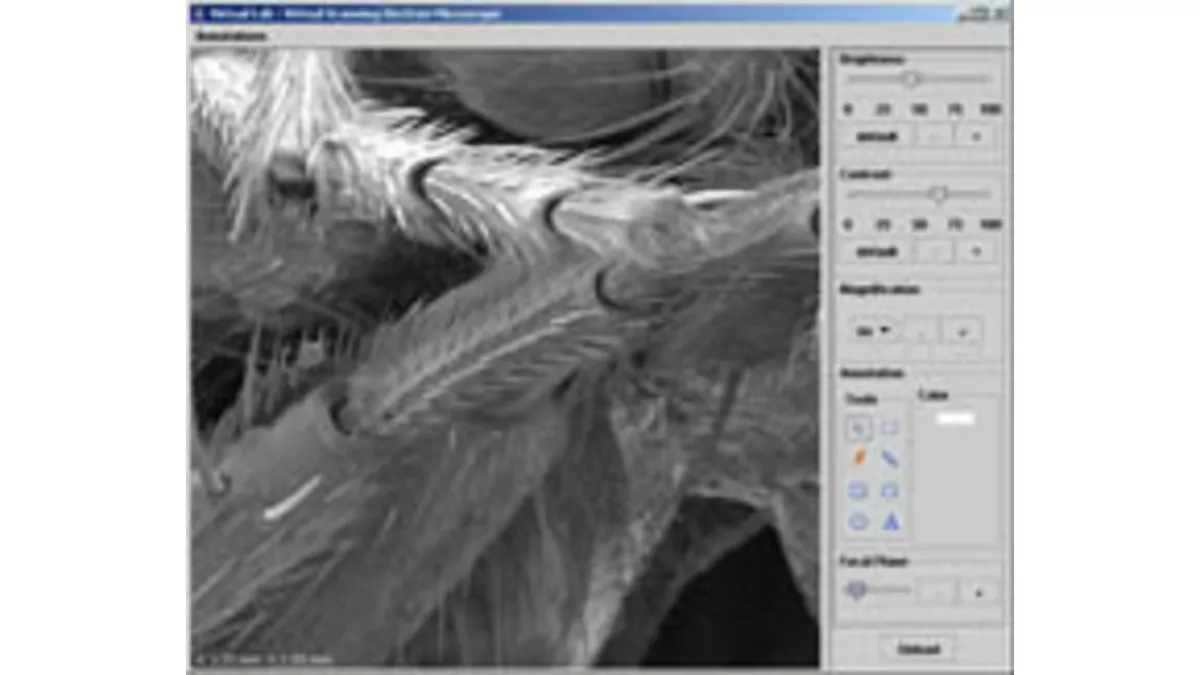Viewport: 1200px width, 675px height.
Task: Select the arrow selection annotation tool
Action: pos(859,428)
